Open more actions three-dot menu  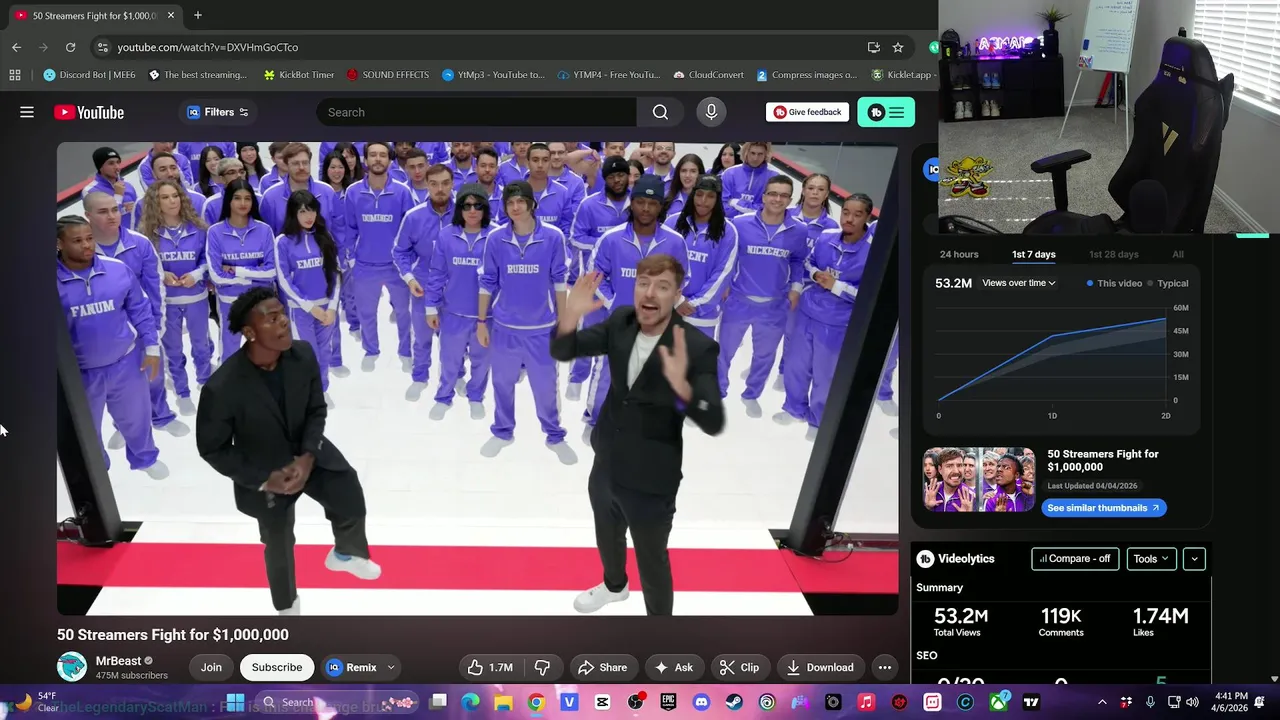tap(884, 667)
